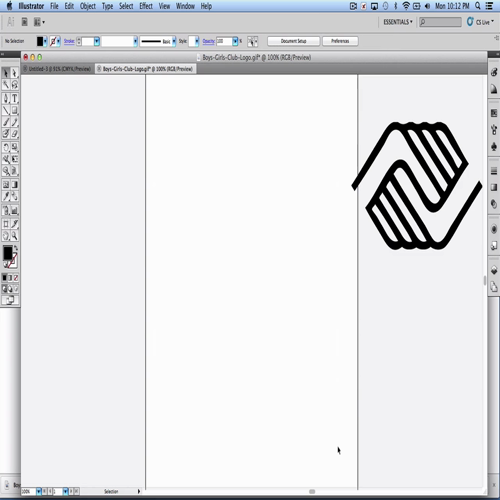Select the Hand tool

pyautogui.click(x=6, y=236)
